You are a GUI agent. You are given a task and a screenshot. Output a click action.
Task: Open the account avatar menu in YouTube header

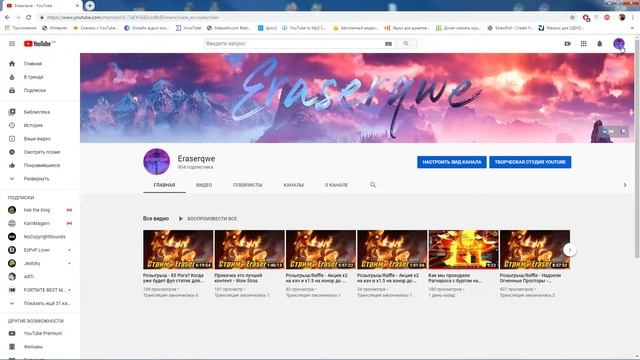(x=619, y=44)
